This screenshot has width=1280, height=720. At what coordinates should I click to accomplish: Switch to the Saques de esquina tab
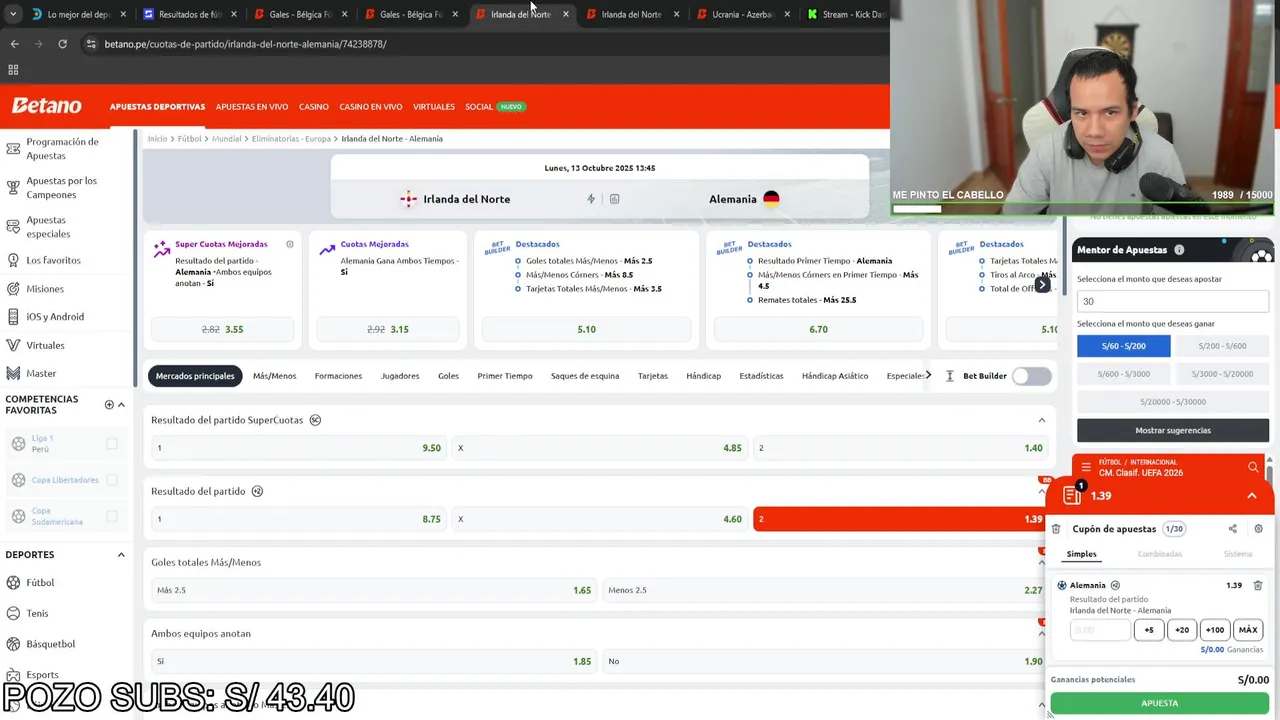click(x=585, y=376)
